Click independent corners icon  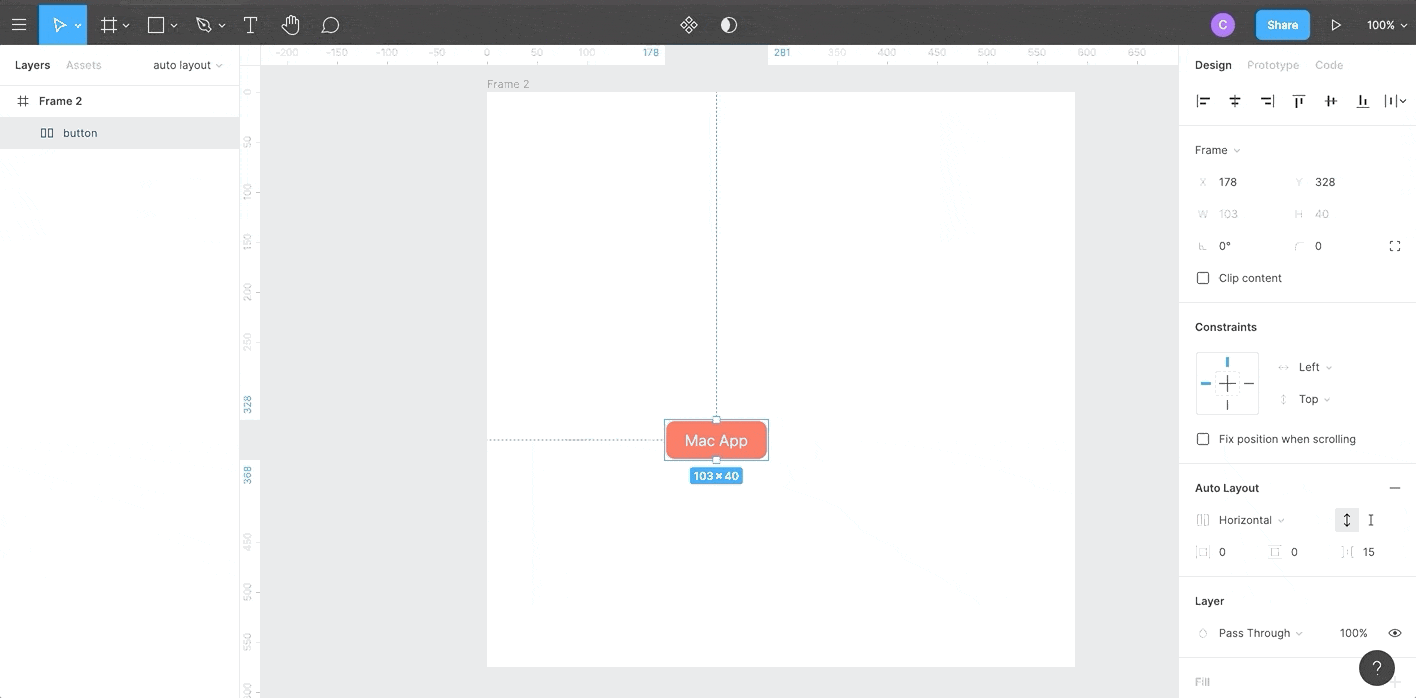tap(1395, 246)
